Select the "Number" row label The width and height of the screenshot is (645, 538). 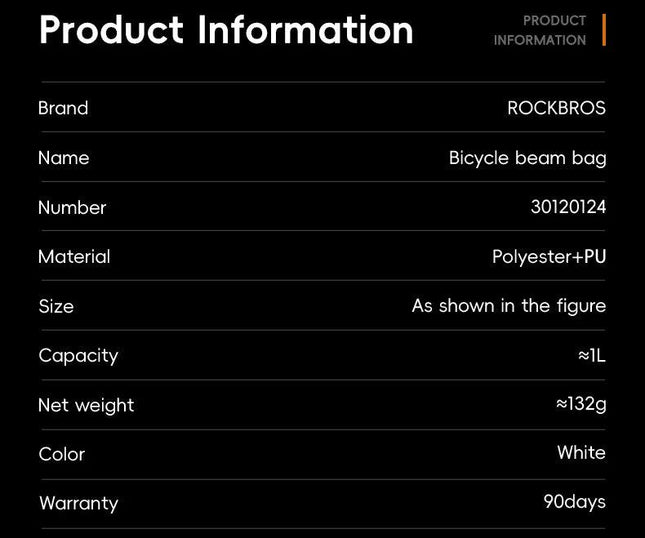click(x=72, y=208)
